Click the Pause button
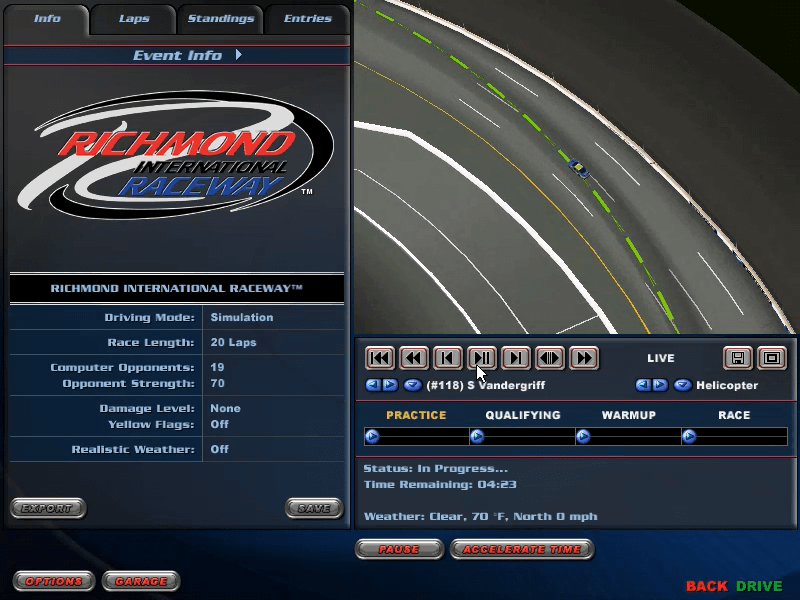This screenshot has width=800, height=600. (399, 549)
